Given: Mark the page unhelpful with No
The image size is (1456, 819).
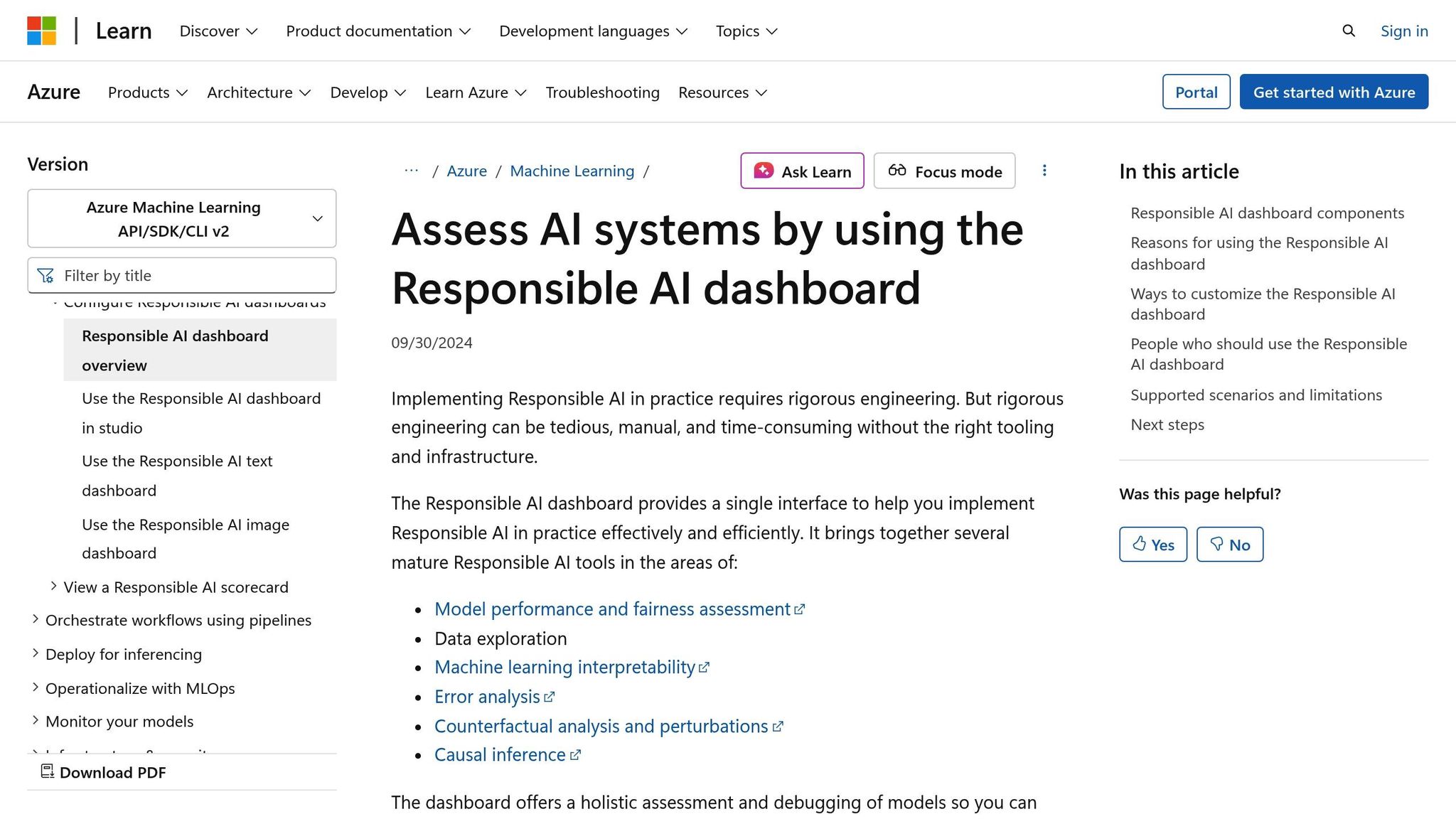Looking at the screenshot, I should [x=1230, y=544].
